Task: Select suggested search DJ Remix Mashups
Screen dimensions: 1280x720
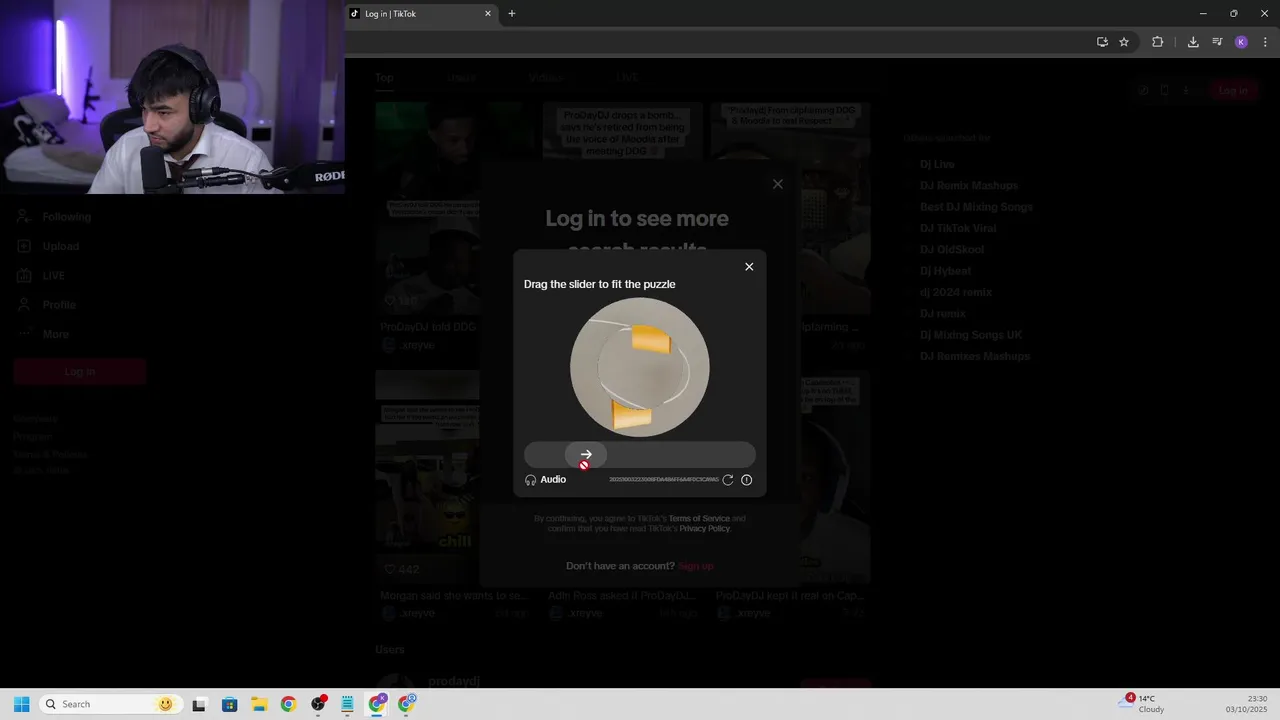Action: (969, 186)
